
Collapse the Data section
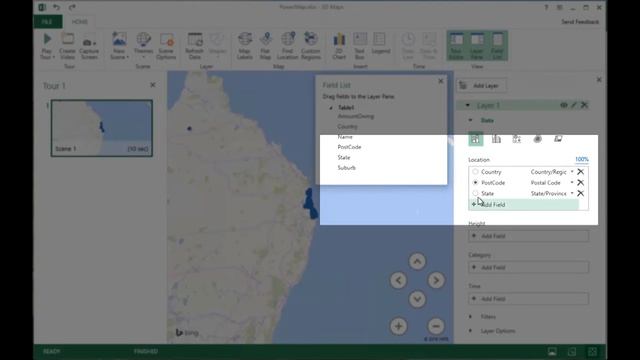471,120
